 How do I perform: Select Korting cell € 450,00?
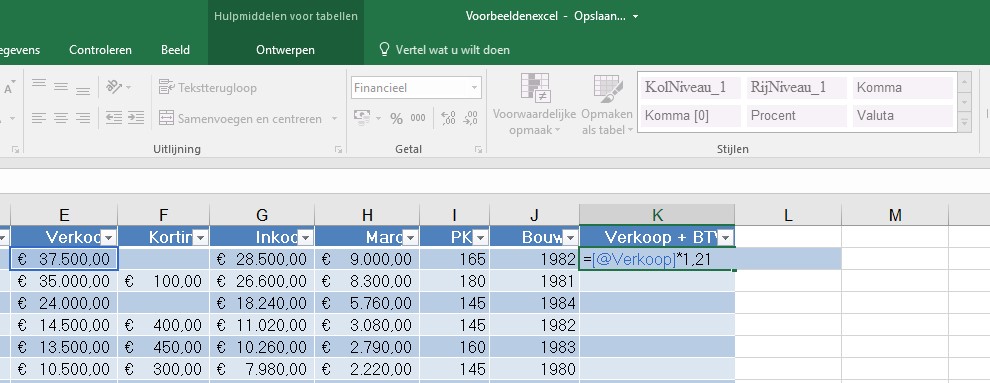[x=164, y=347]
